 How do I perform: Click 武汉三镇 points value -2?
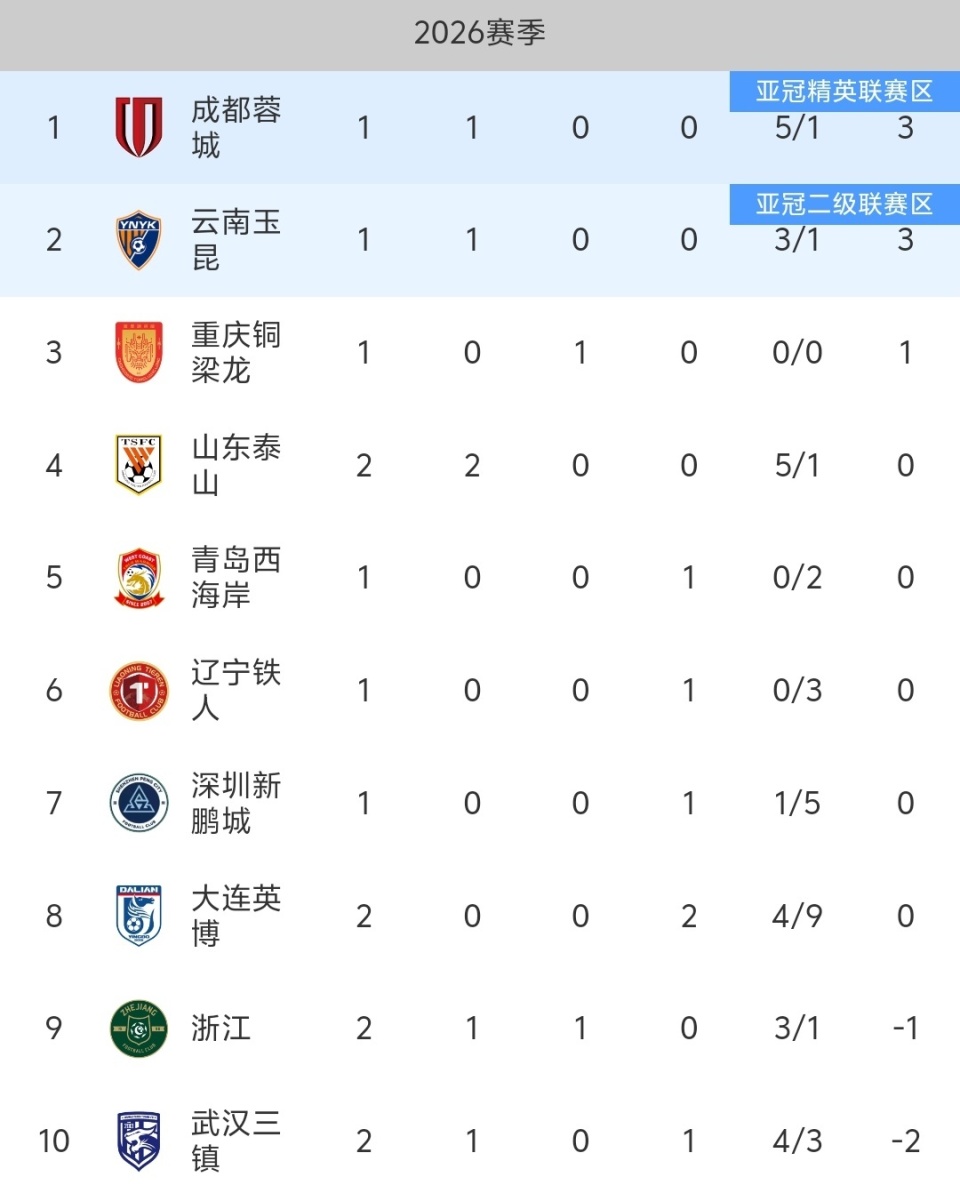[904, 1141]
